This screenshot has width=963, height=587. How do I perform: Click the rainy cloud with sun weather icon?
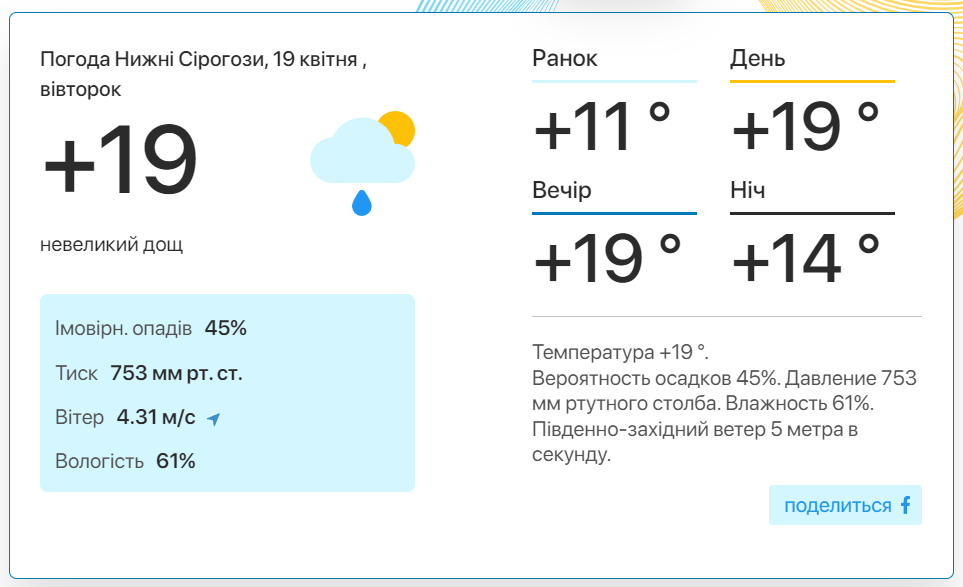362,163
